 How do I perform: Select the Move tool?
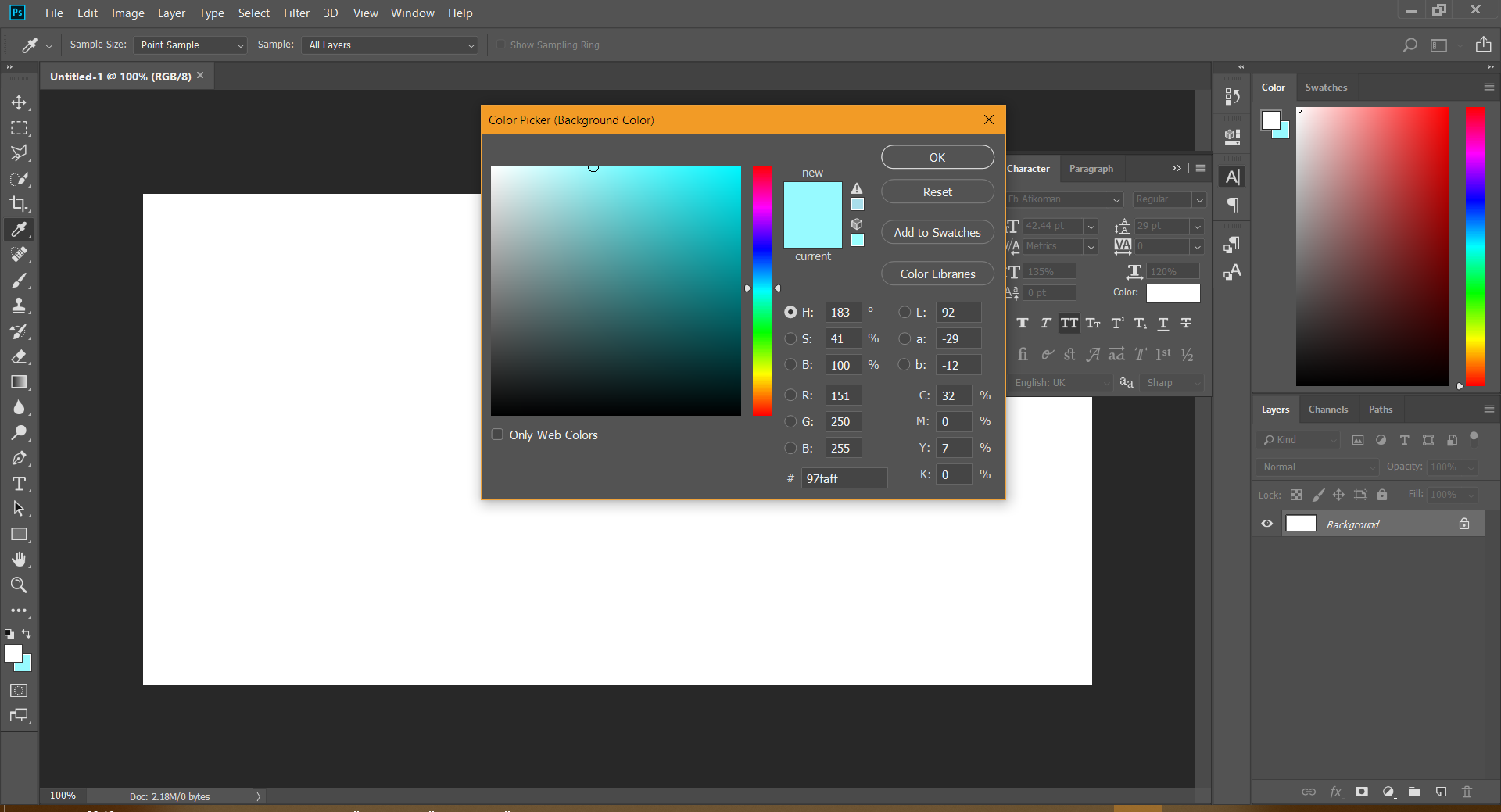click(19, 102)
